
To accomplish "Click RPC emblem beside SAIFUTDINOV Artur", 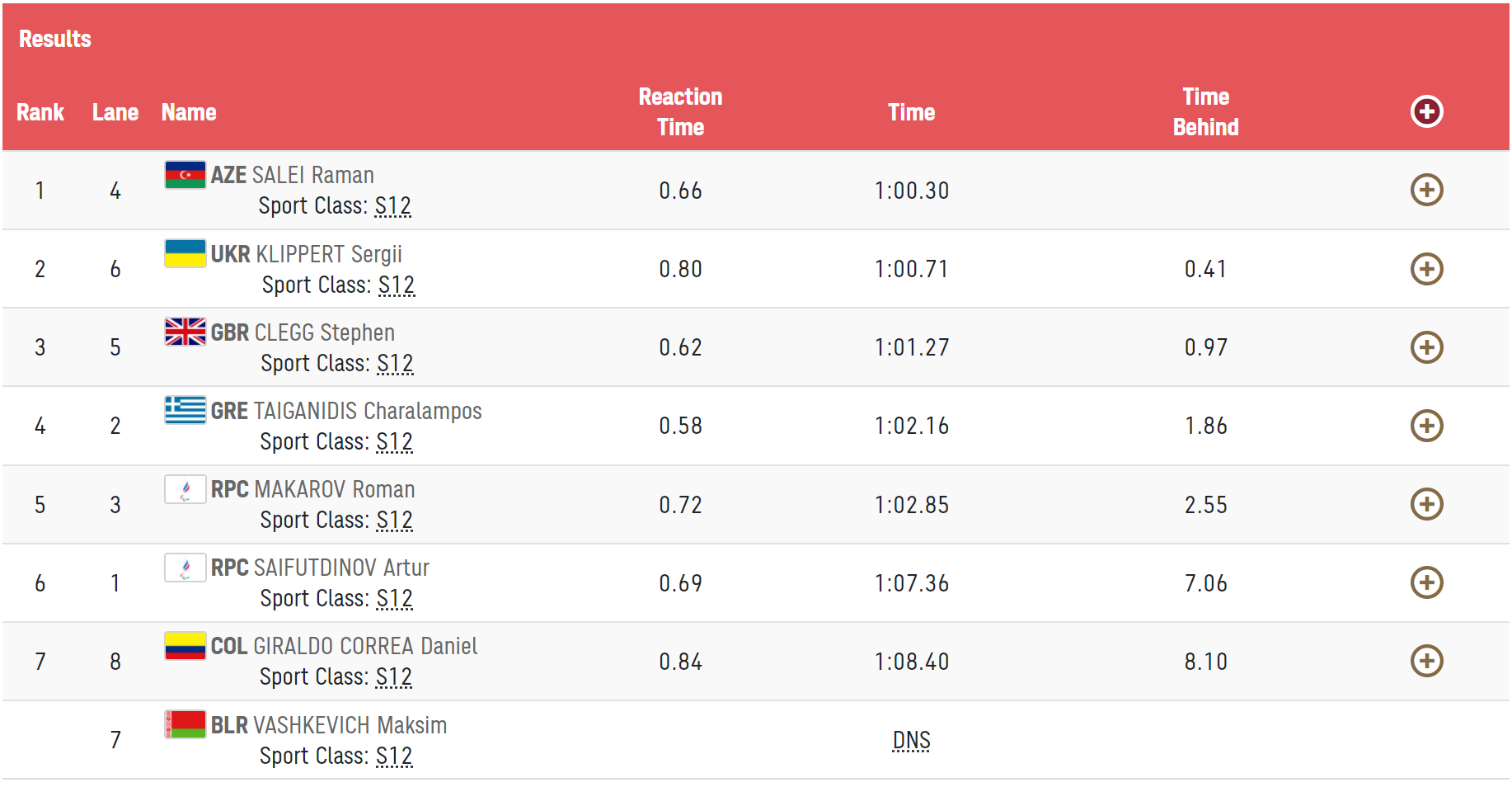I will click(x=185, y=568).
